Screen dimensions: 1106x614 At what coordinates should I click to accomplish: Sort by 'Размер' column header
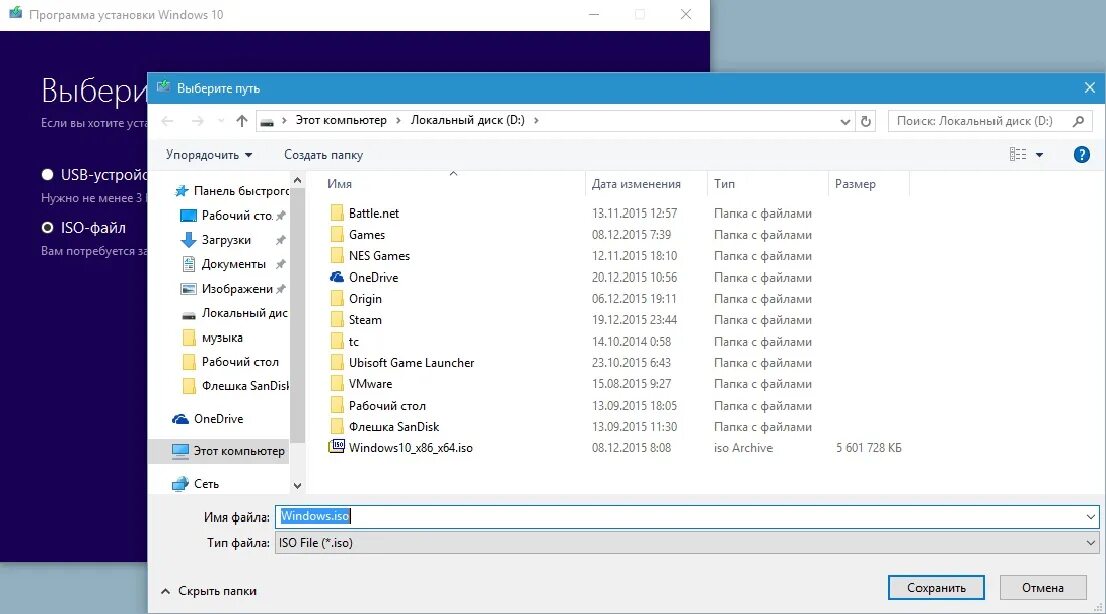[855, 183]
